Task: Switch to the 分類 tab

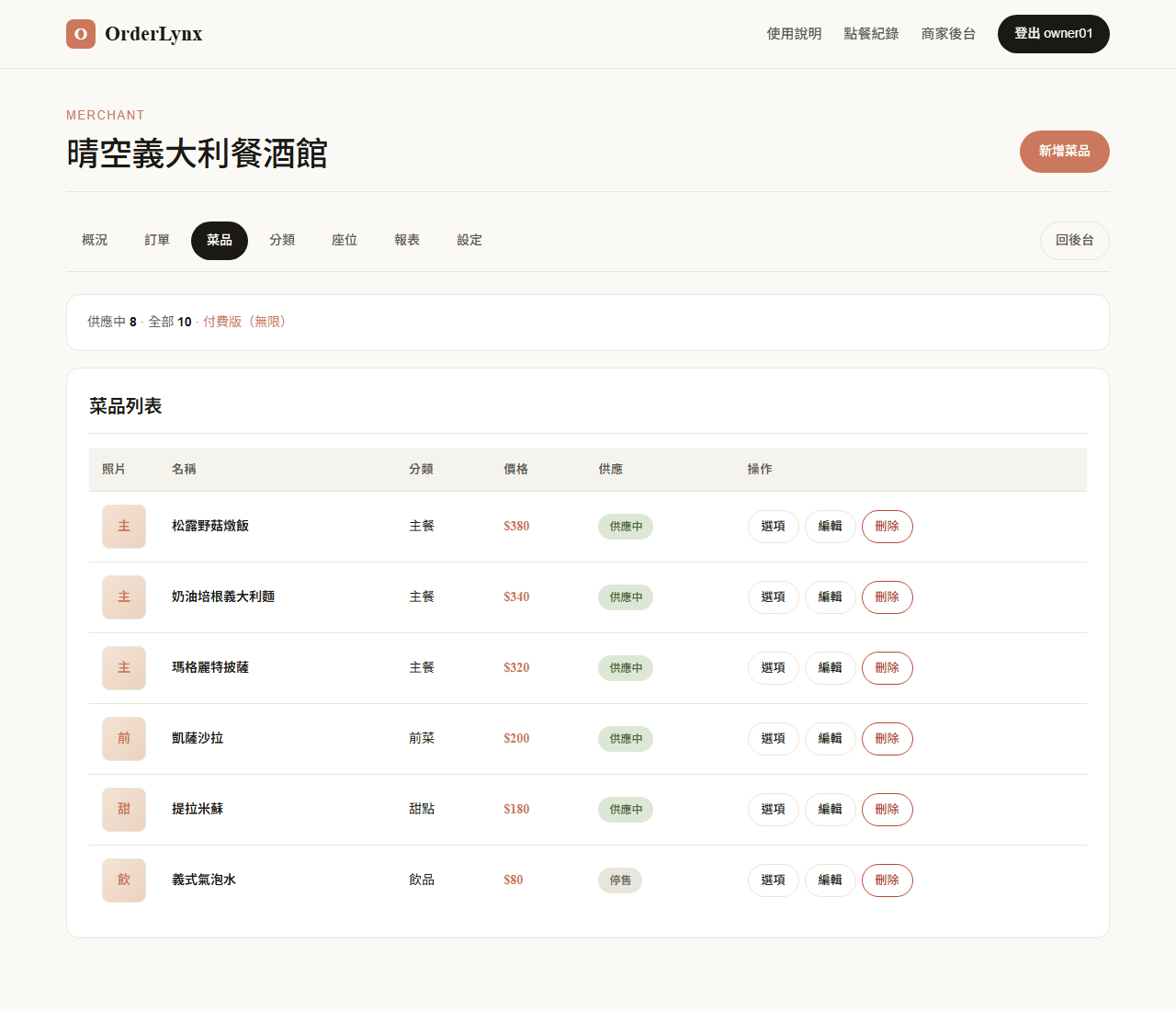Action: coord(282,241)
